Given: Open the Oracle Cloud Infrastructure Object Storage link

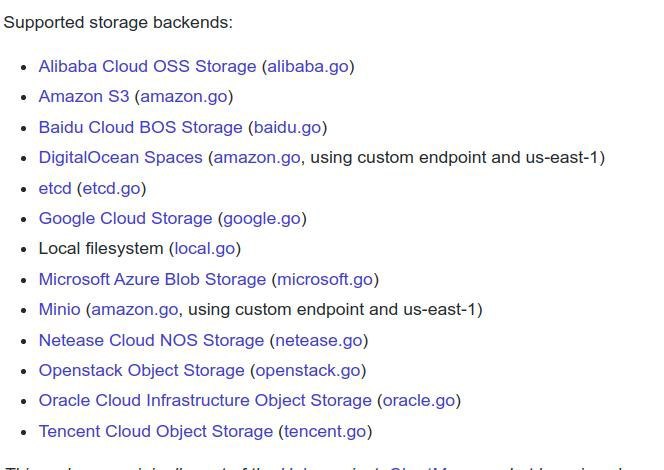Looking at the screenshot, I should click(x=205, y=401).
